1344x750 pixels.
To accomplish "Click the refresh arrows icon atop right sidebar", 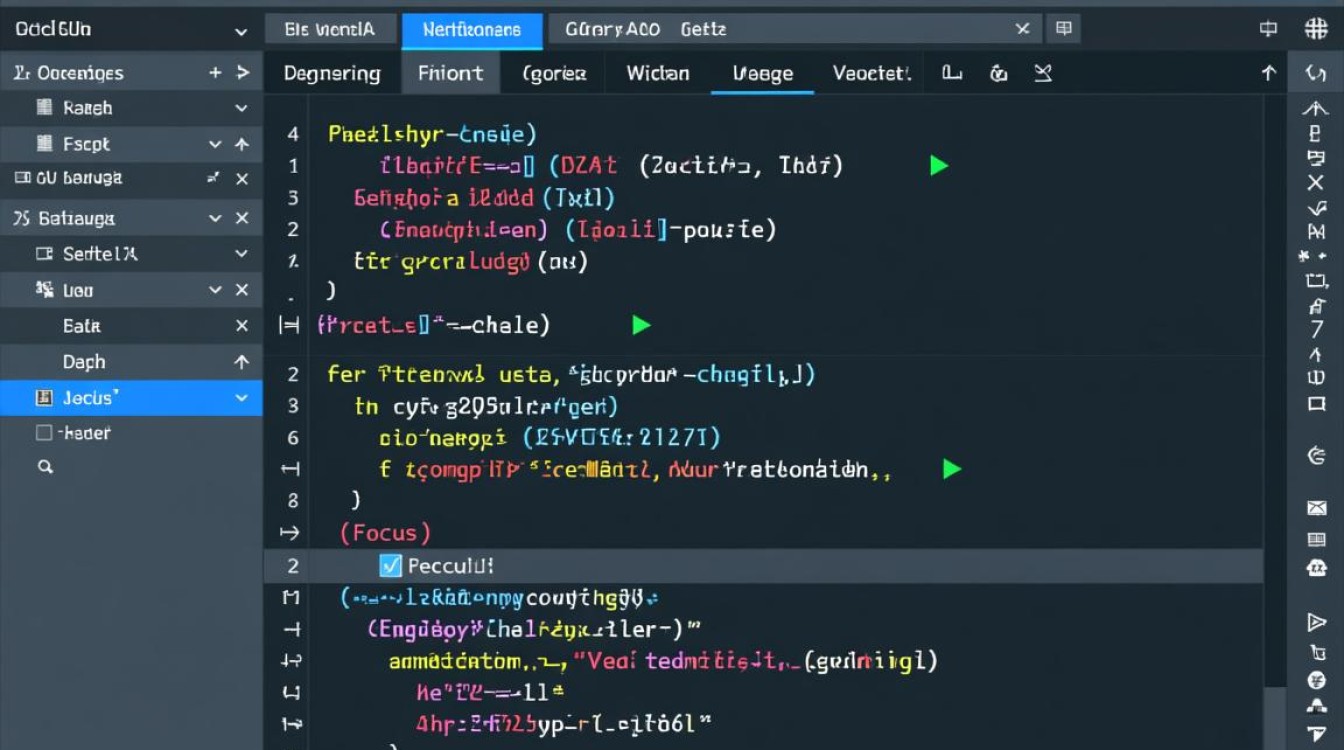I will (x=1316, y=73).
